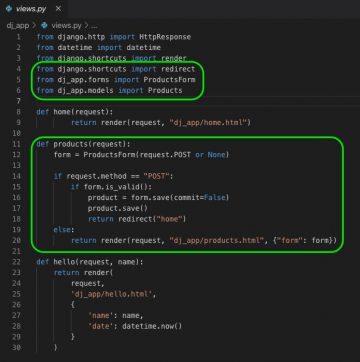The height and width of the screenshot is (362, 360).
Task: Click line number 22 in the gutter
Action: [x=17, y=262]
